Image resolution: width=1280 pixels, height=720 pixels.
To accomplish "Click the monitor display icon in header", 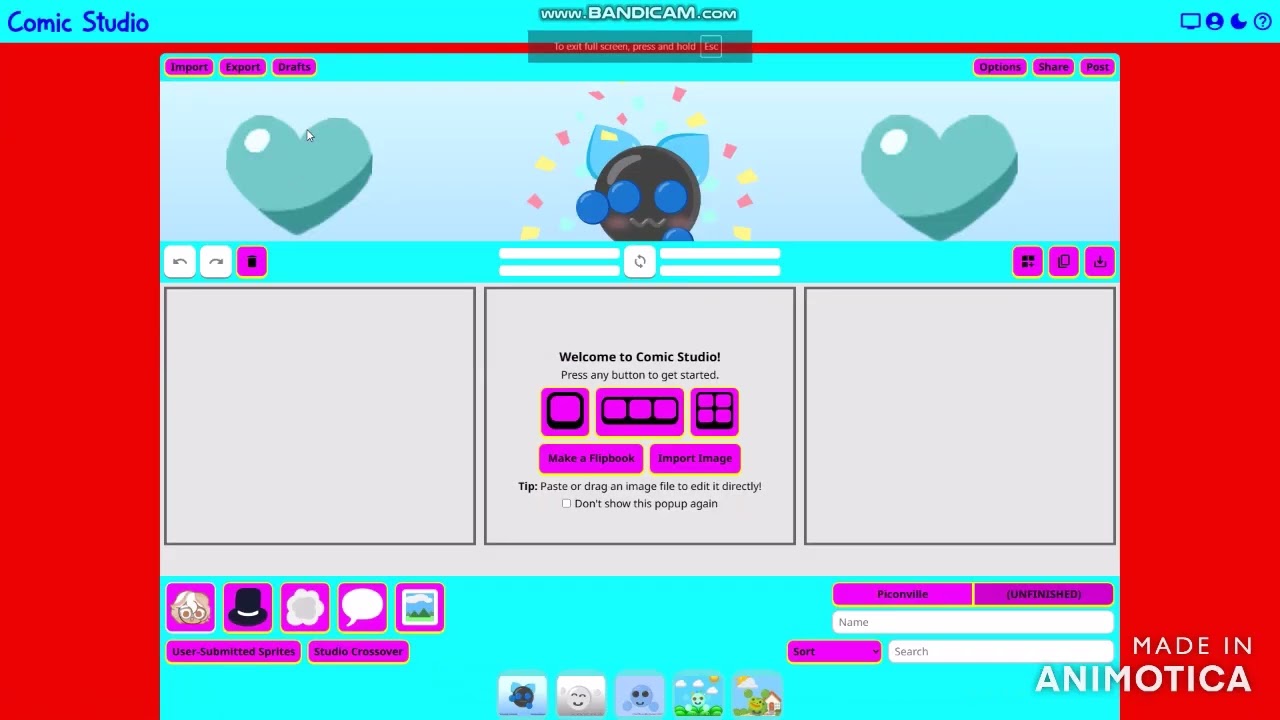I will coord(1190,21).
